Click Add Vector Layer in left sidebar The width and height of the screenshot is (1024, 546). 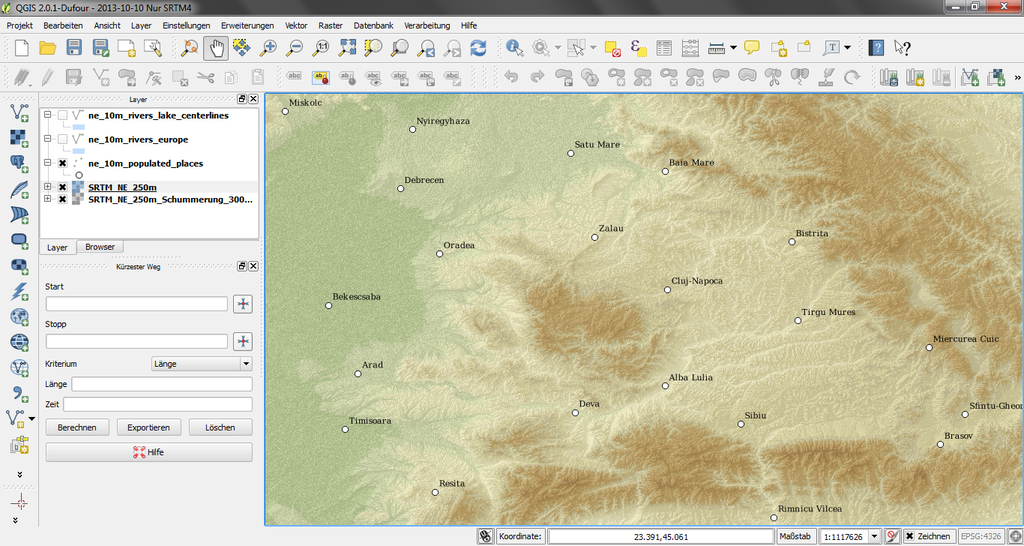click(18, 113)
